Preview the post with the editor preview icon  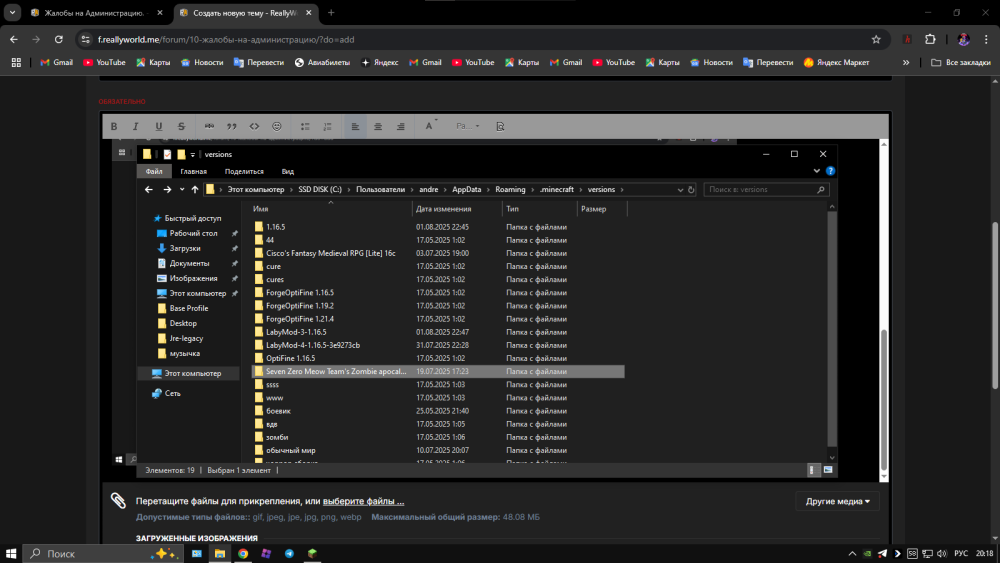(500, 126)
